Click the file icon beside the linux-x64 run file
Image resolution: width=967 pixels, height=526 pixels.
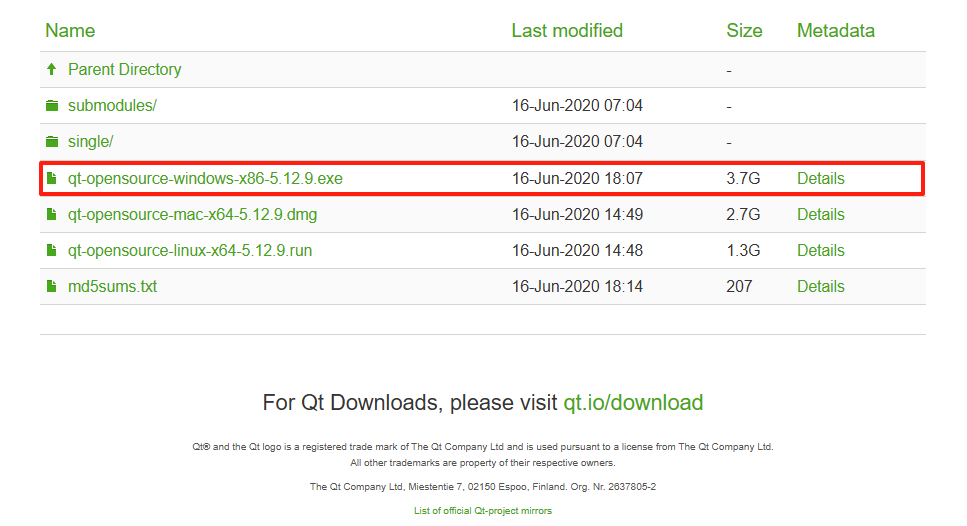(x=52, y=250)
